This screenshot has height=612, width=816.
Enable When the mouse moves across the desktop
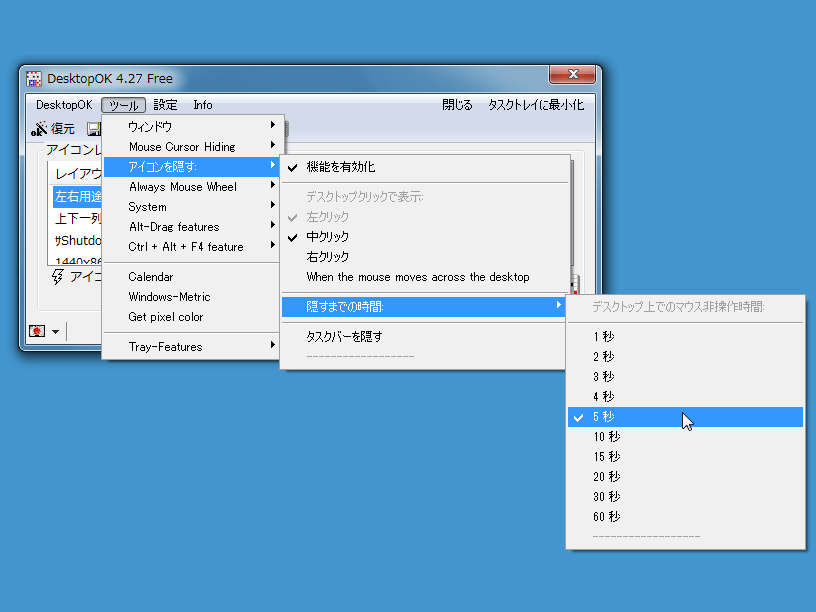point(425,277)
